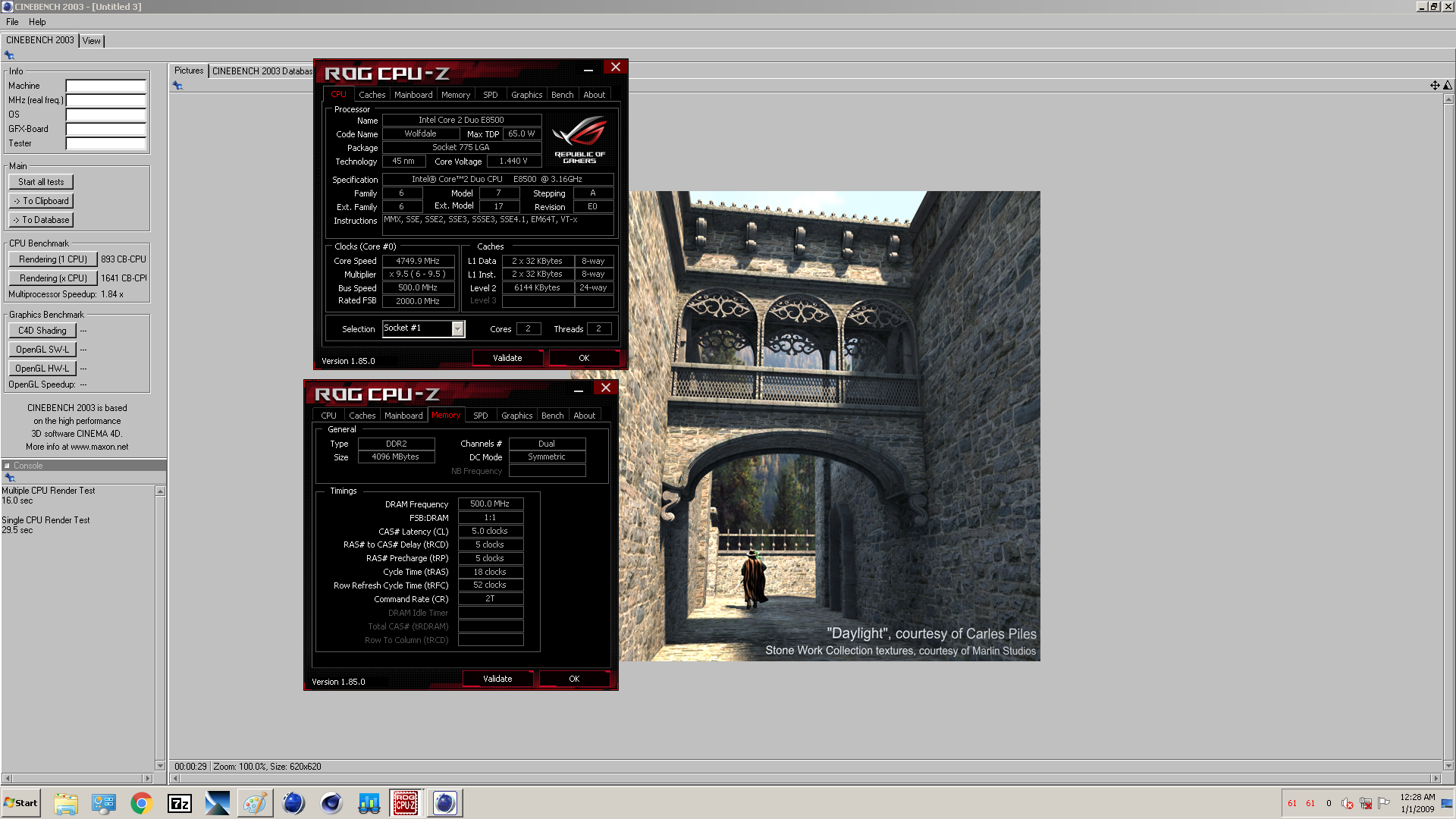The width and height of the screenshot is (1456, 819).
Task: Click the Tester input field
Action: click(105, 143)
